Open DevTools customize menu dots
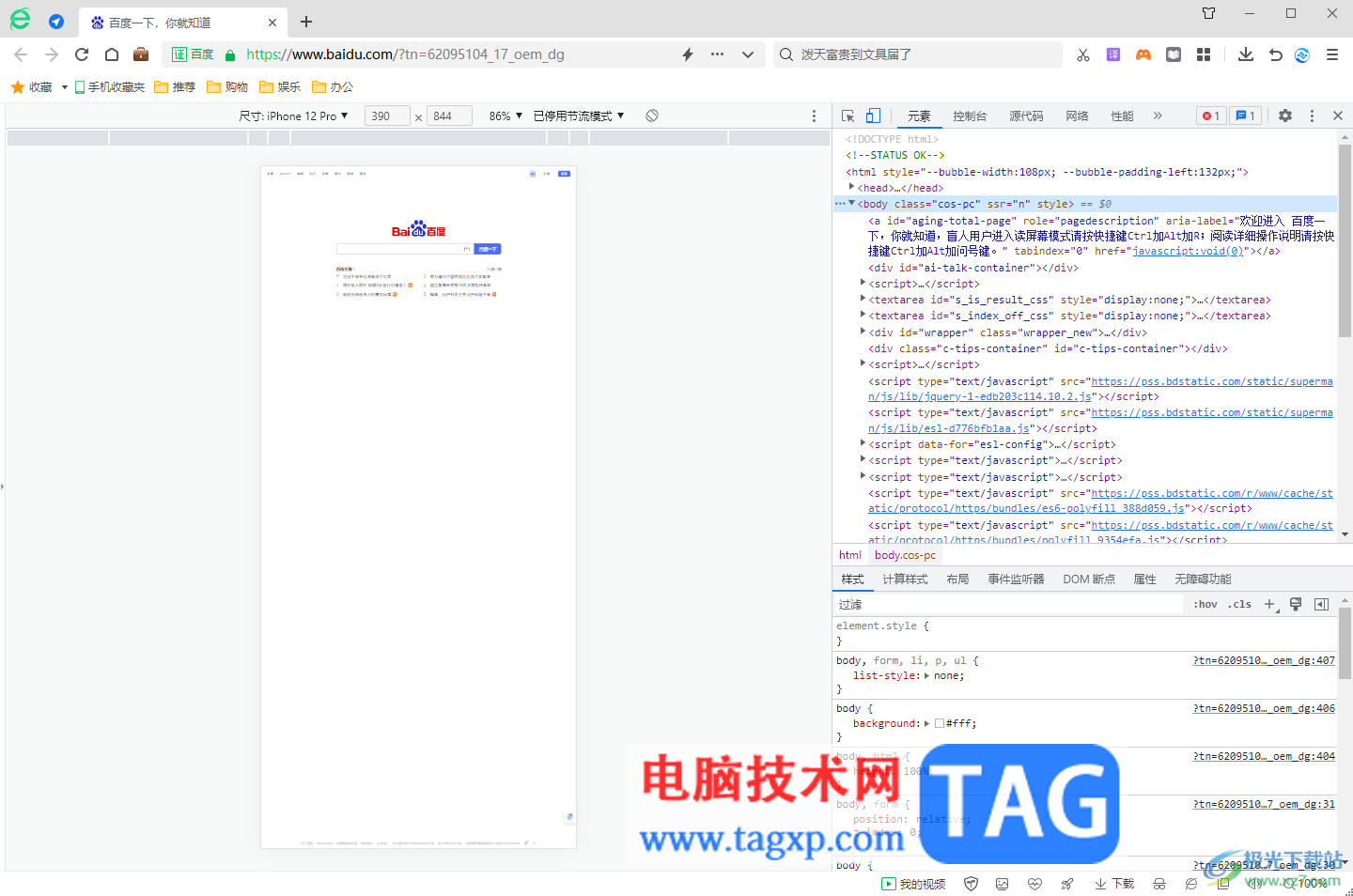The width and height of the screenshot is (1353, 896). click(x=1313, y=116)
